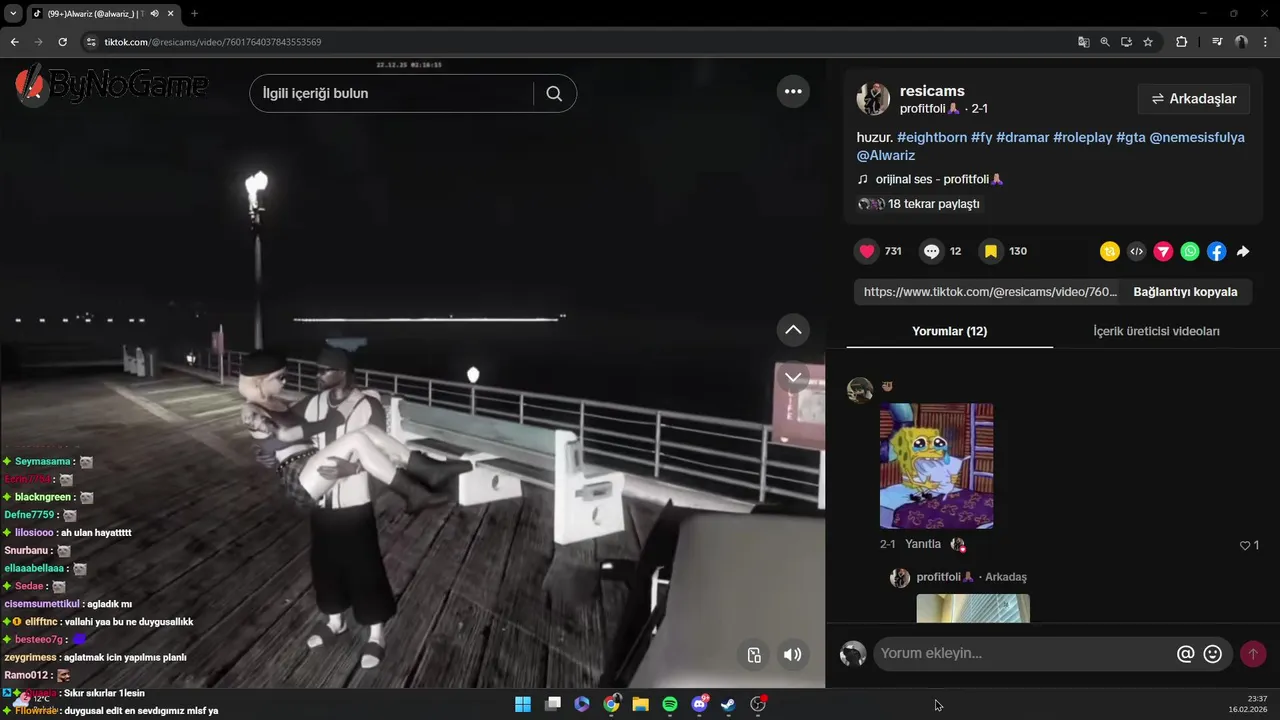Open Chrome extensions puzzle icon

point(1181,42)
